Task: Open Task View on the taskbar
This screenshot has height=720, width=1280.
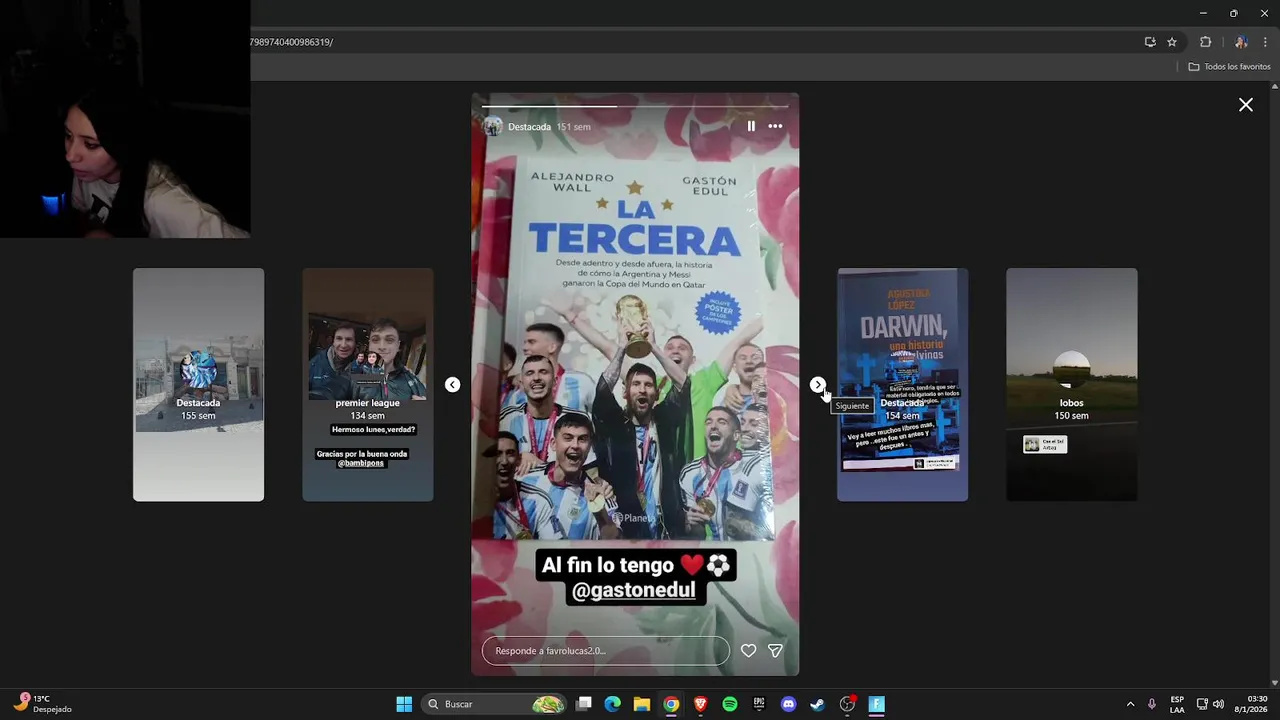Action: pos(584,704)
